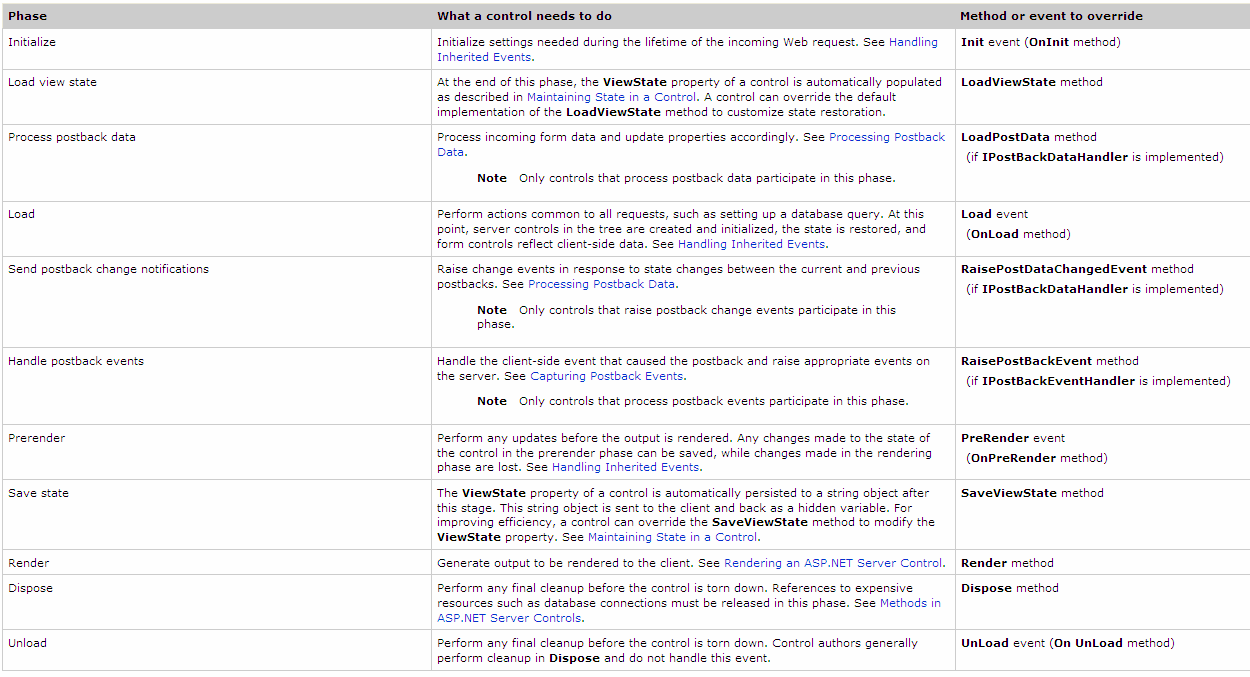
Task: Click the Init event (OnInit method) text
Action: (1040, 42)
